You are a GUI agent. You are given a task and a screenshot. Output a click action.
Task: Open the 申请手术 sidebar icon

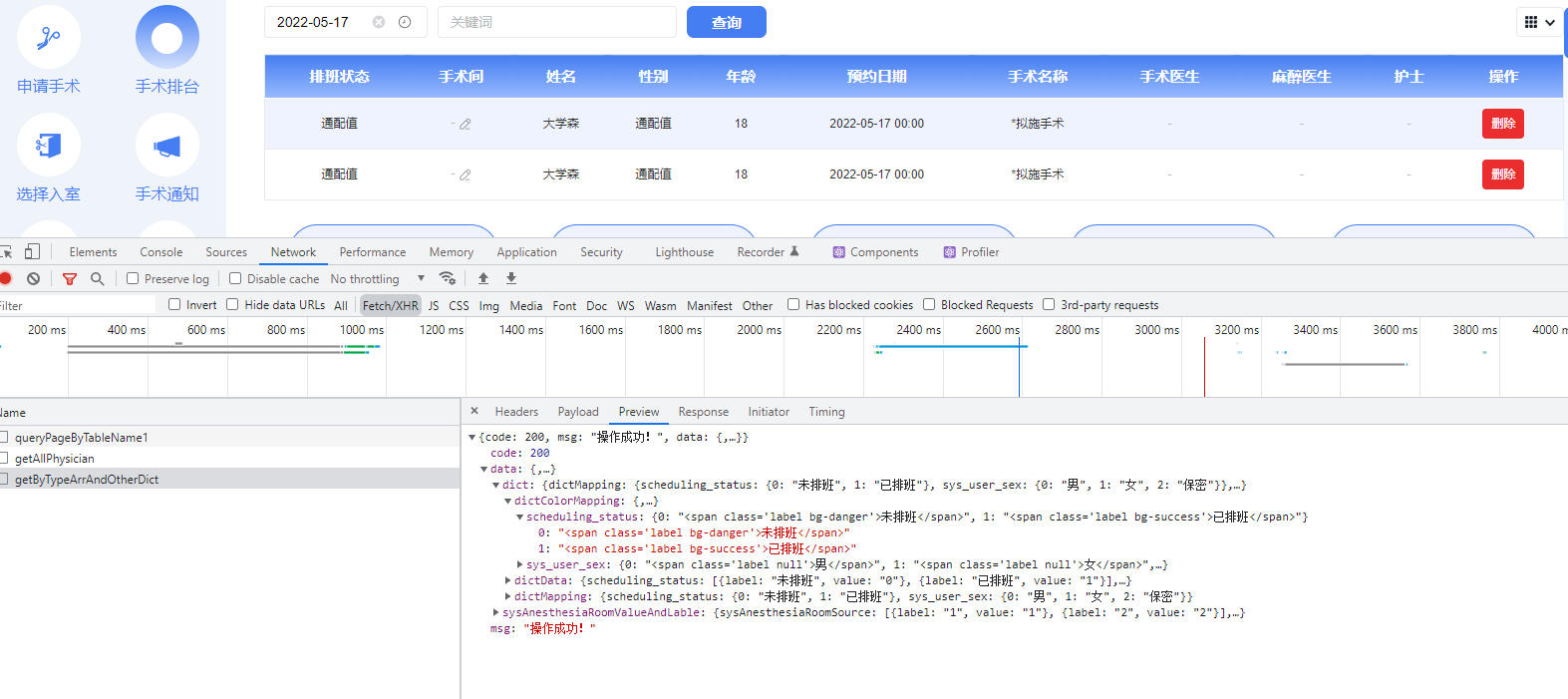[49, 37]
